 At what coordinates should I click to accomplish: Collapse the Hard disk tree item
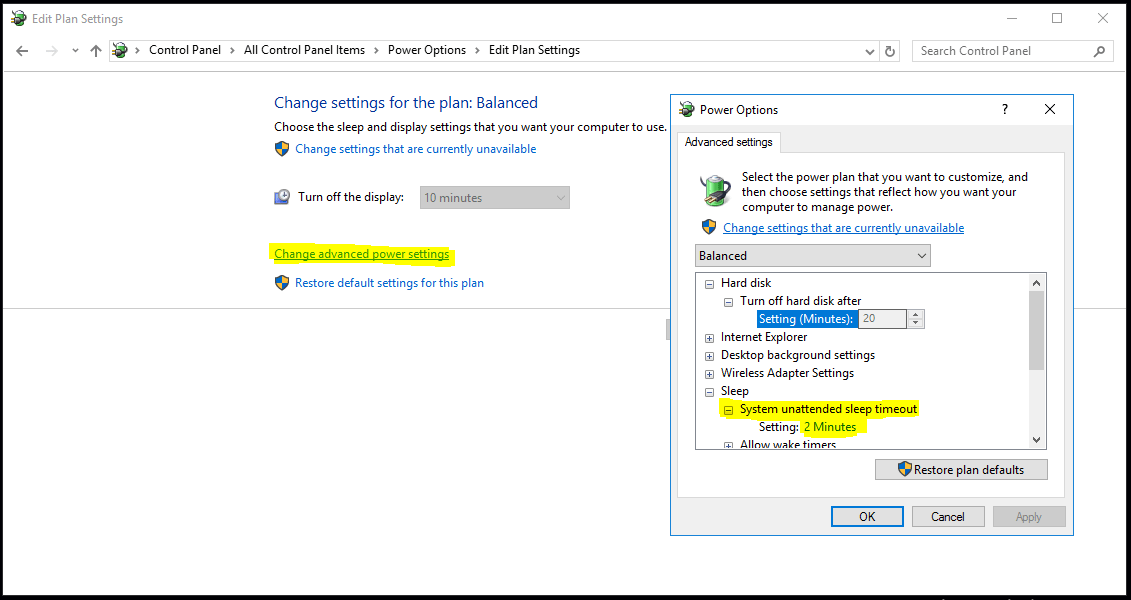tap(709, 283)
